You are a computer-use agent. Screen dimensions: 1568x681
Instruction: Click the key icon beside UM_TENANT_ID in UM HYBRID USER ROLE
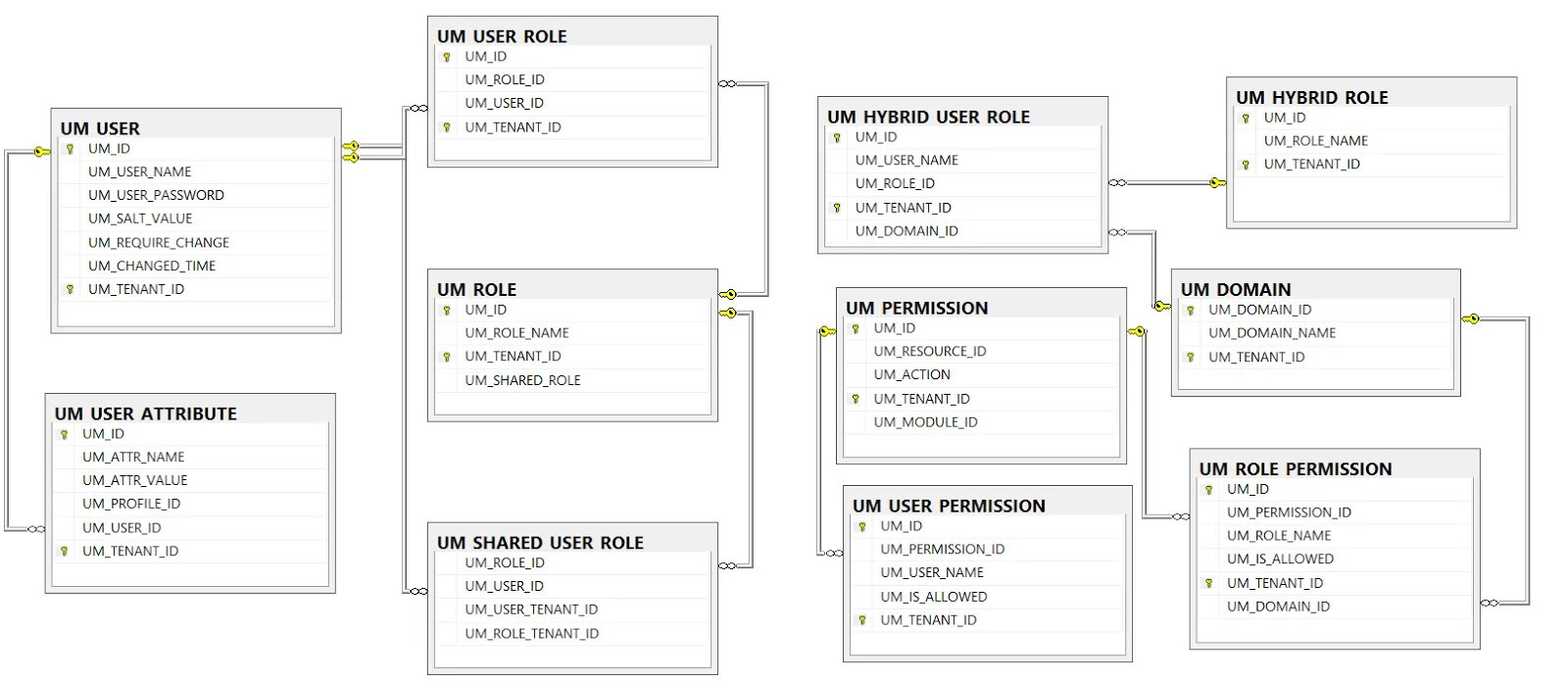tap(837, 208)
